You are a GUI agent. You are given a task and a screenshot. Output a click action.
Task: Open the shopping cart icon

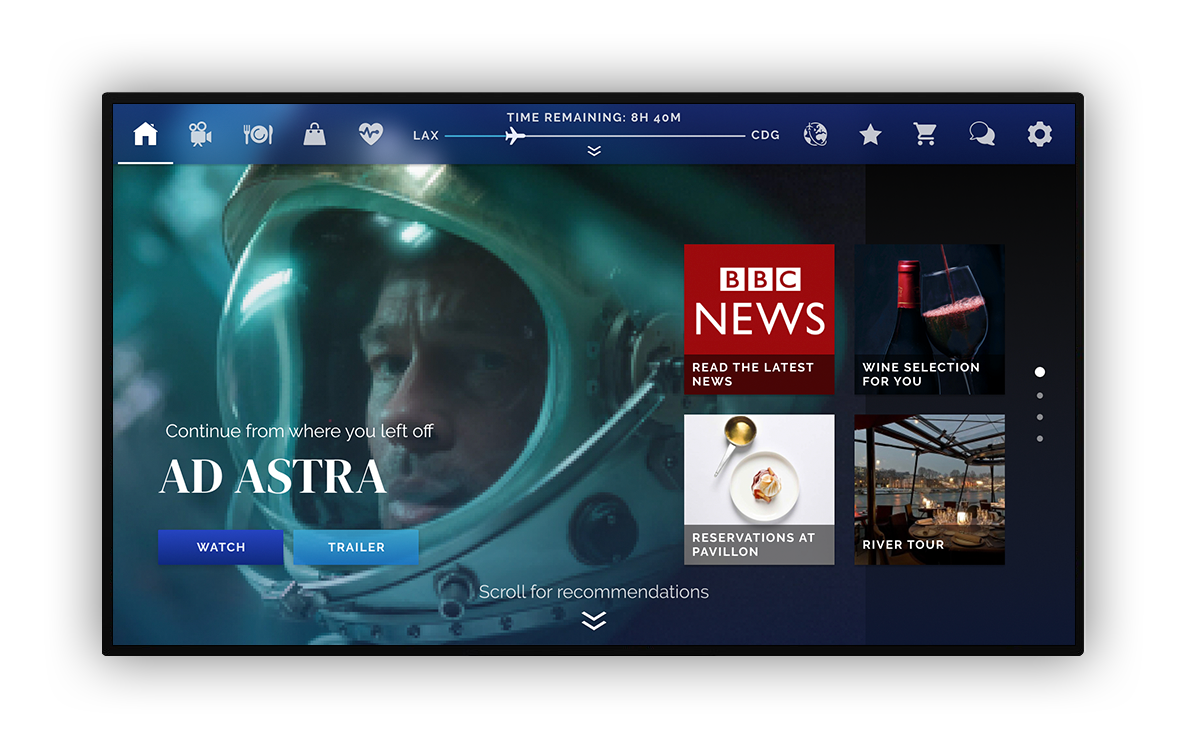point(925,134)
